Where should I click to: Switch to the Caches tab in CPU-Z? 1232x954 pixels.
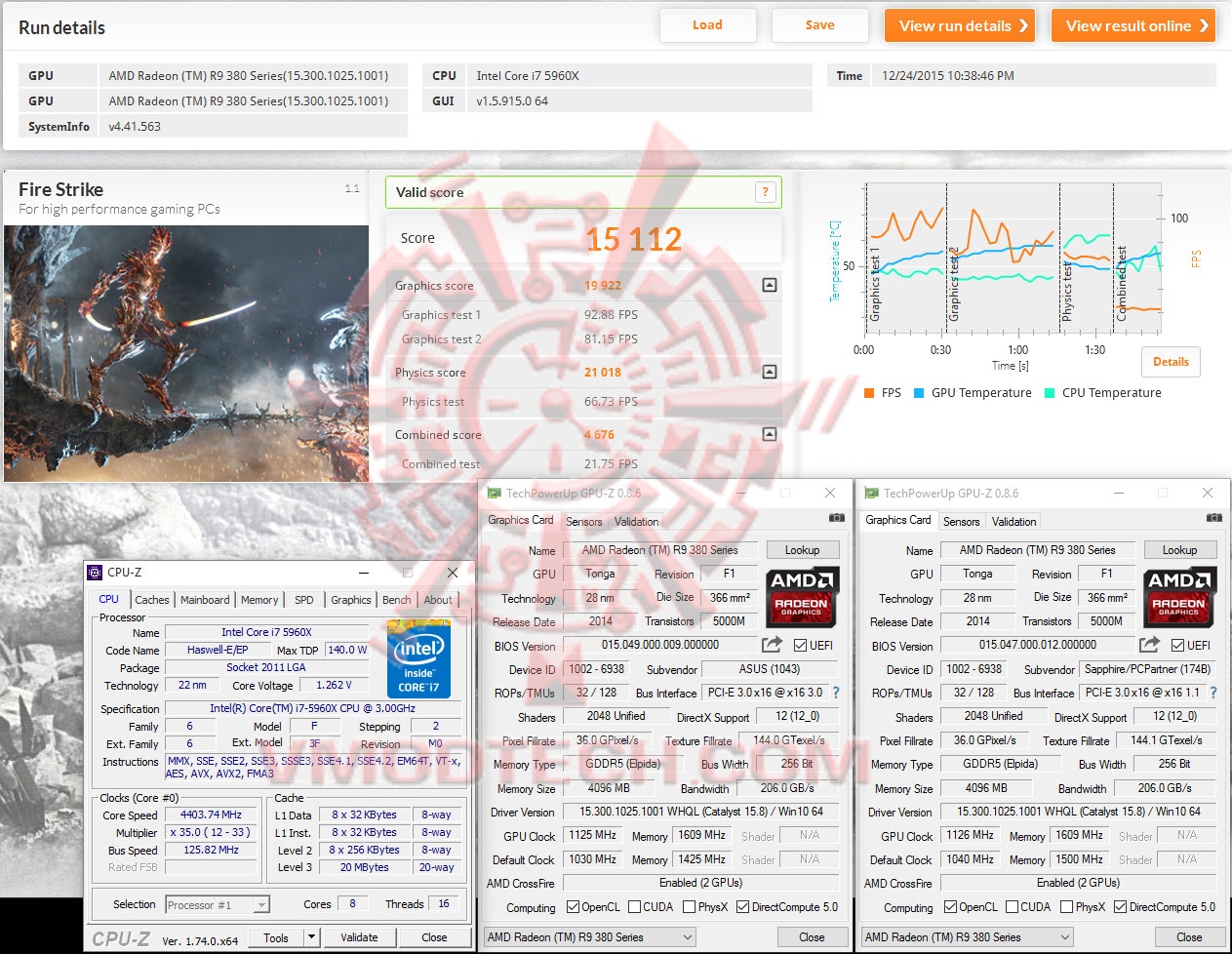[x=152, y=600]
